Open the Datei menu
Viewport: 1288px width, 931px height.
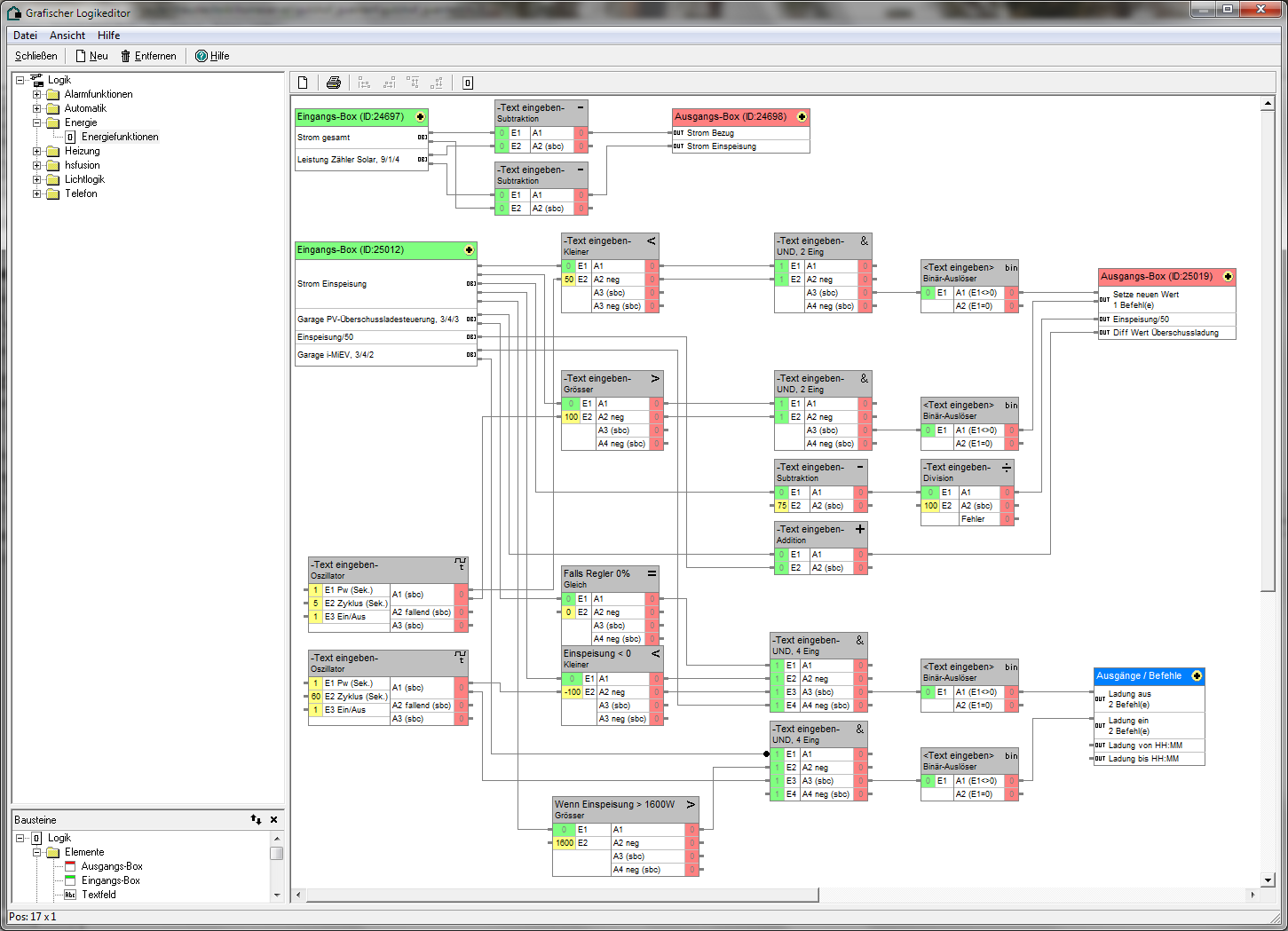25,36
